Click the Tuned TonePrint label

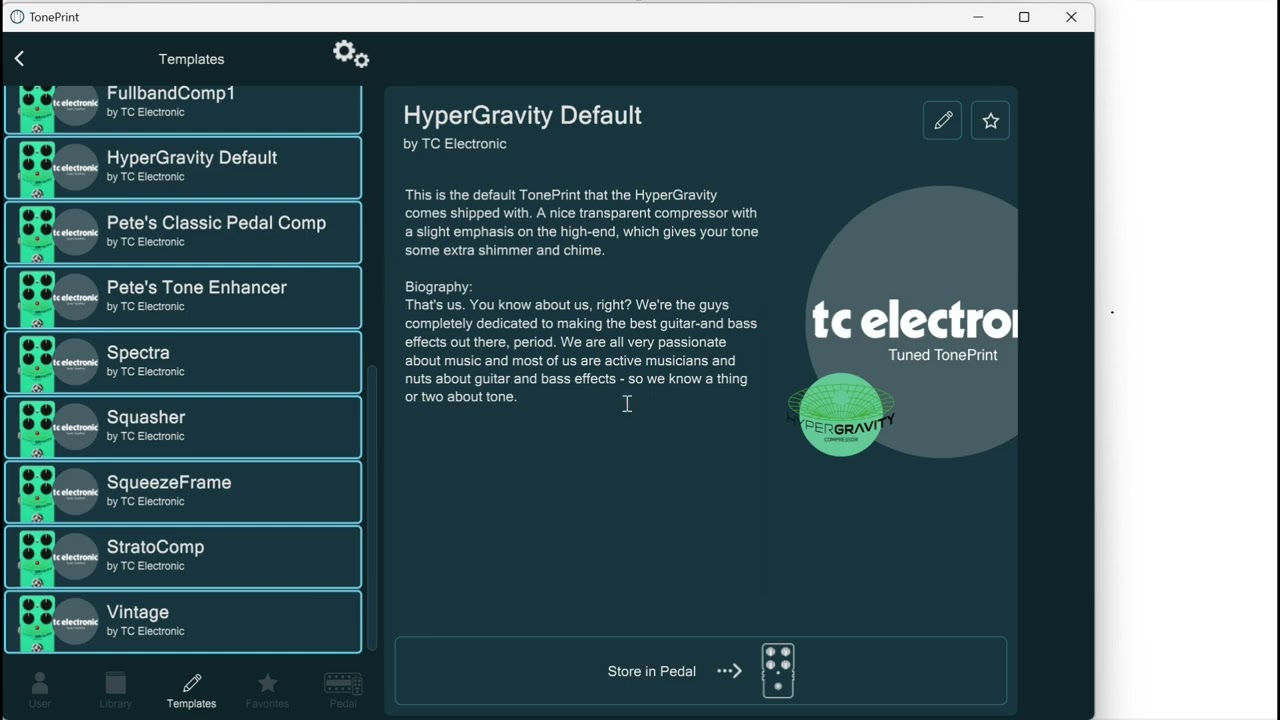(943, 355)
